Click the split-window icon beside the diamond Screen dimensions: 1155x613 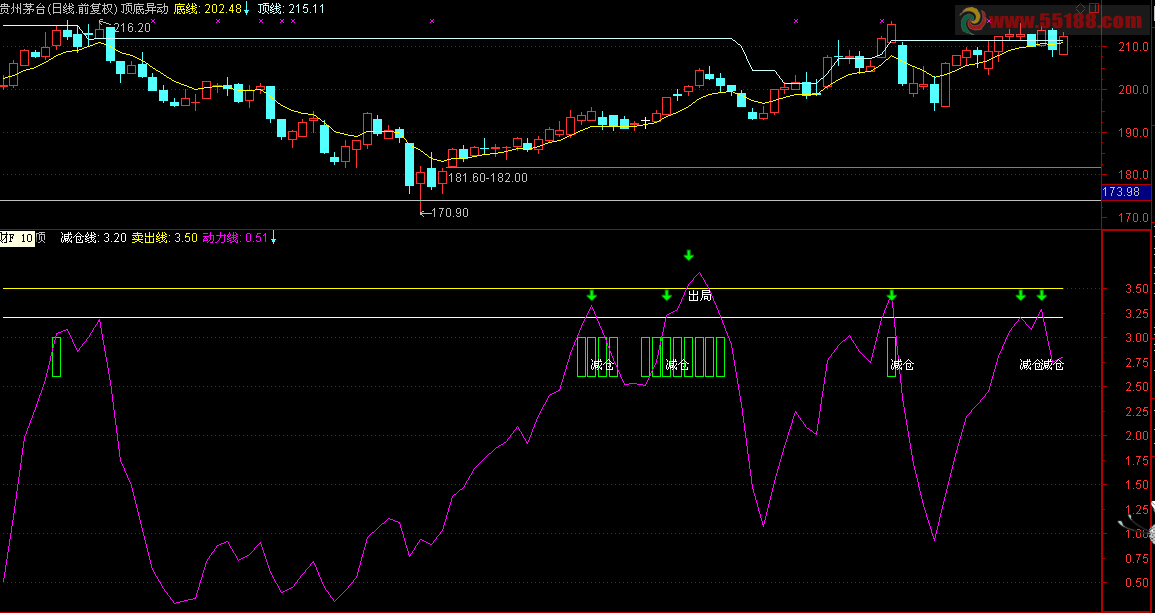tap(1094, 8)
